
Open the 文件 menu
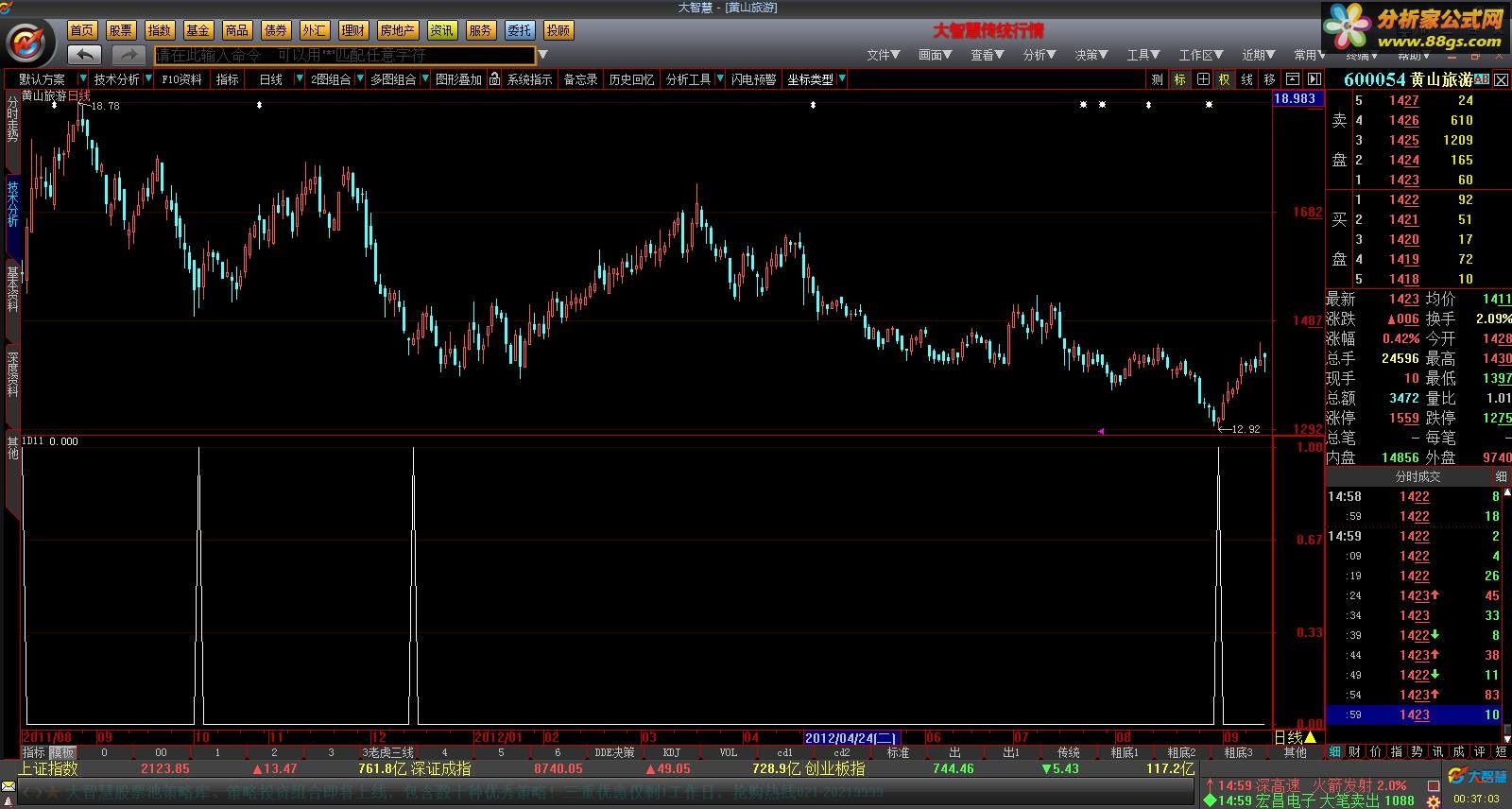[x=883, y=55]
